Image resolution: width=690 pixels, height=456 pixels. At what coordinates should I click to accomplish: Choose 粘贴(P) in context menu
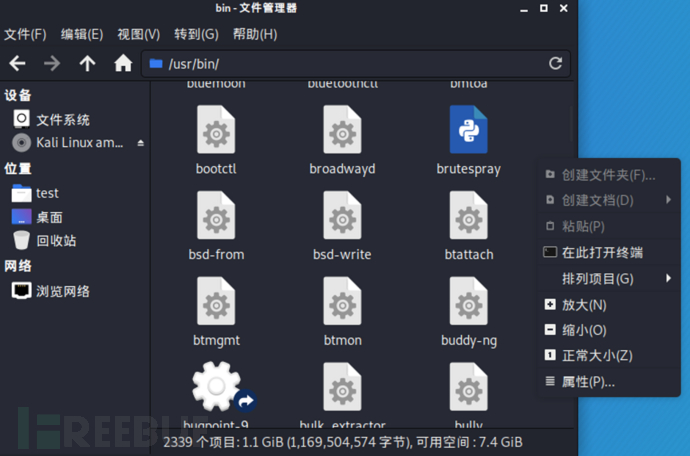coord(609,226)
